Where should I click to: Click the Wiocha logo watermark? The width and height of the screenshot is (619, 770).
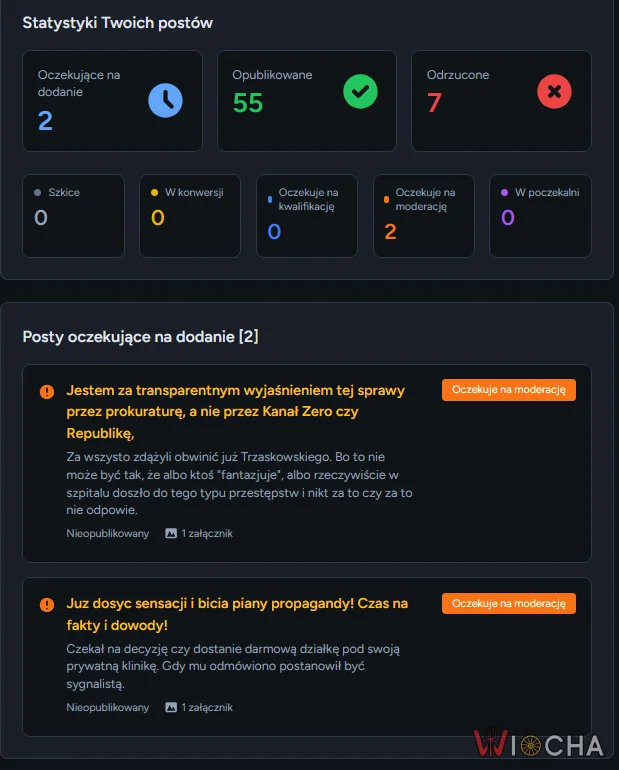click(x=538, y=743)
